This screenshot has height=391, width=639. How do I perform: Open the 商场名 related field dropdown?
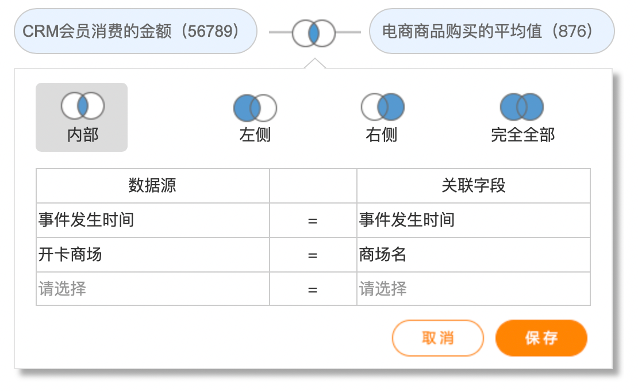474,255
